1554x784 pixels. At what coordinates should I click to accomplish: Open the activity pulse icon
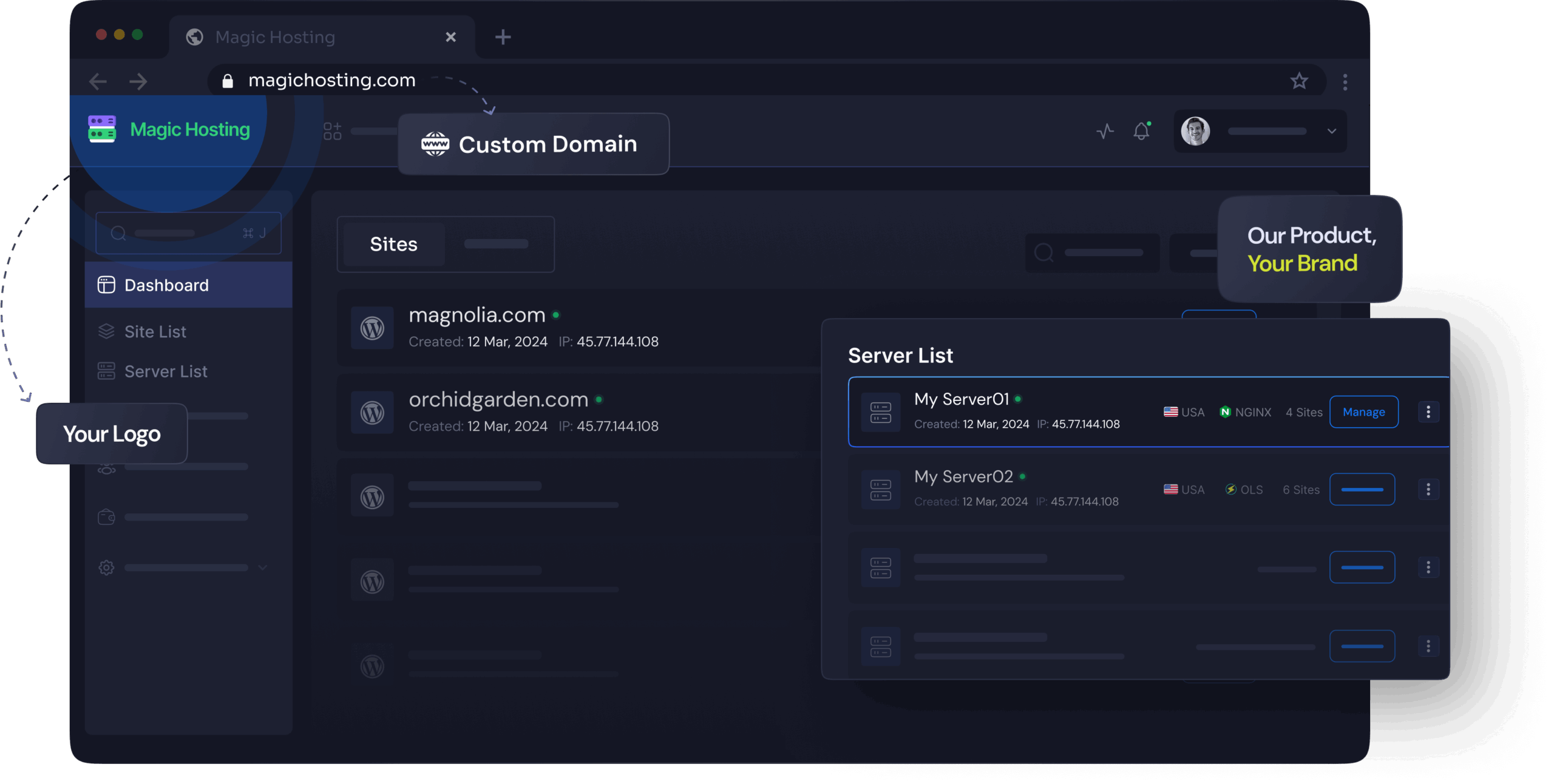tap(1105, 131)
